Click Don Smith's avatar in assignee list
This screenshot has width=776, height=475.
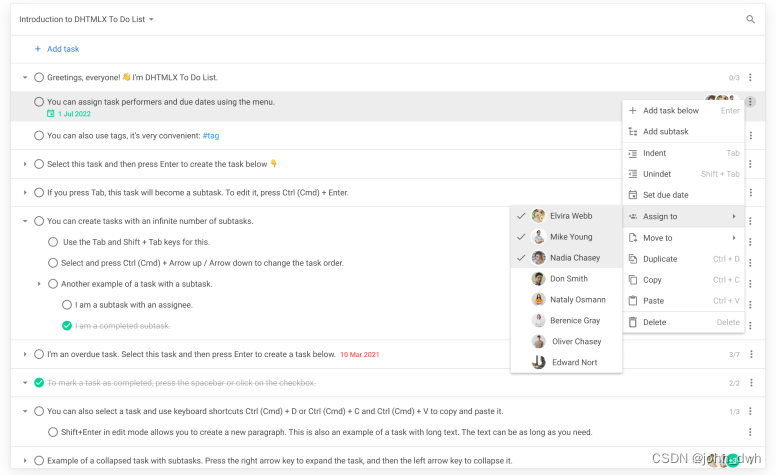point(538,279)
